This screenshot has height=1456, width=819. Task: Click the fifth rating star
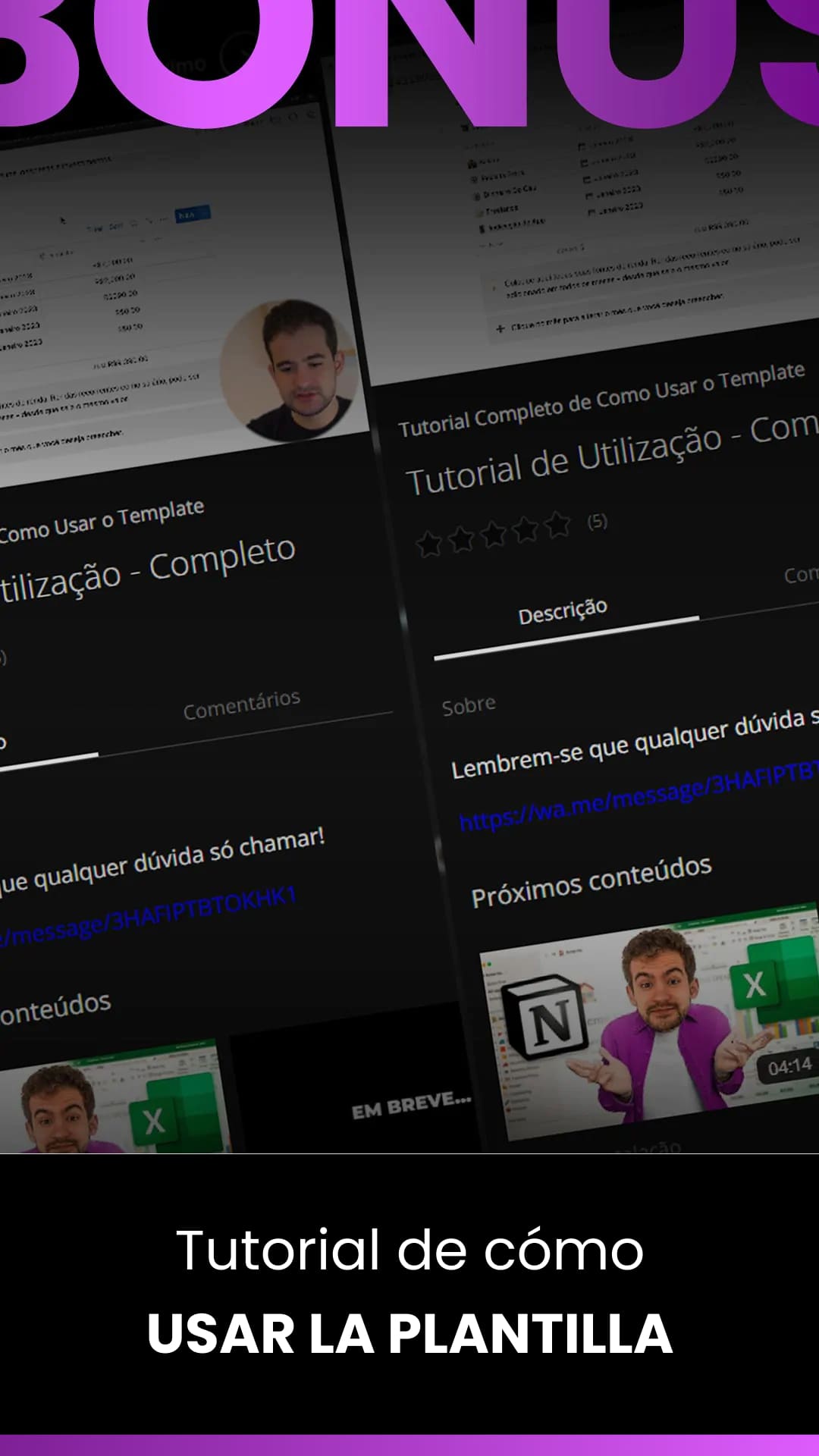(558, 524)
